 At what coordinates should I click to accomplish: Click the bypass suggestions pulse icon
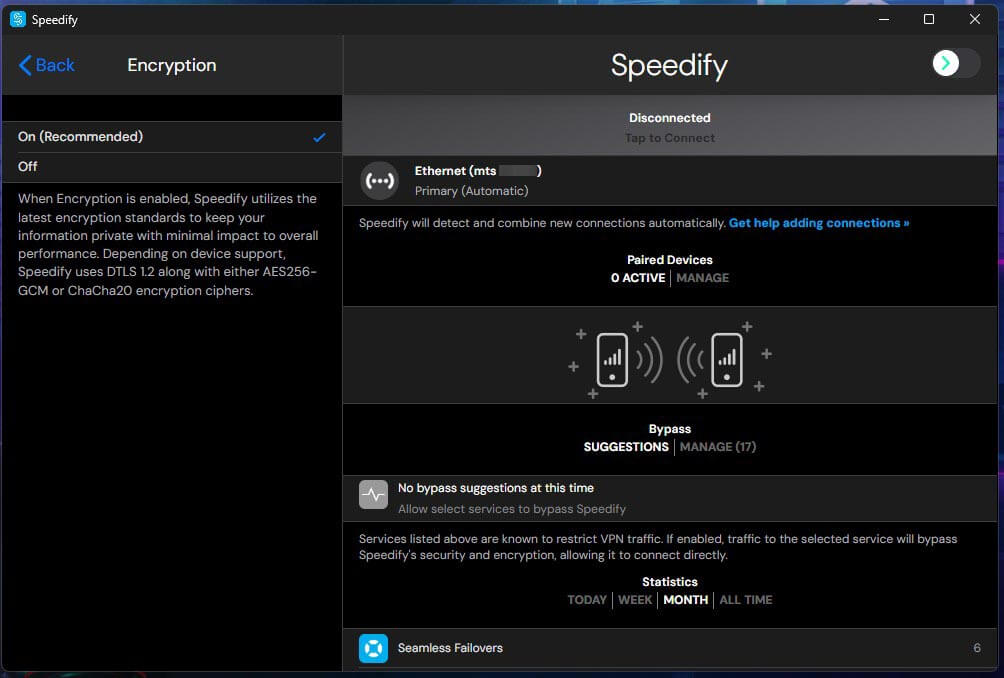pyautogui.click(x=373, y=495)
